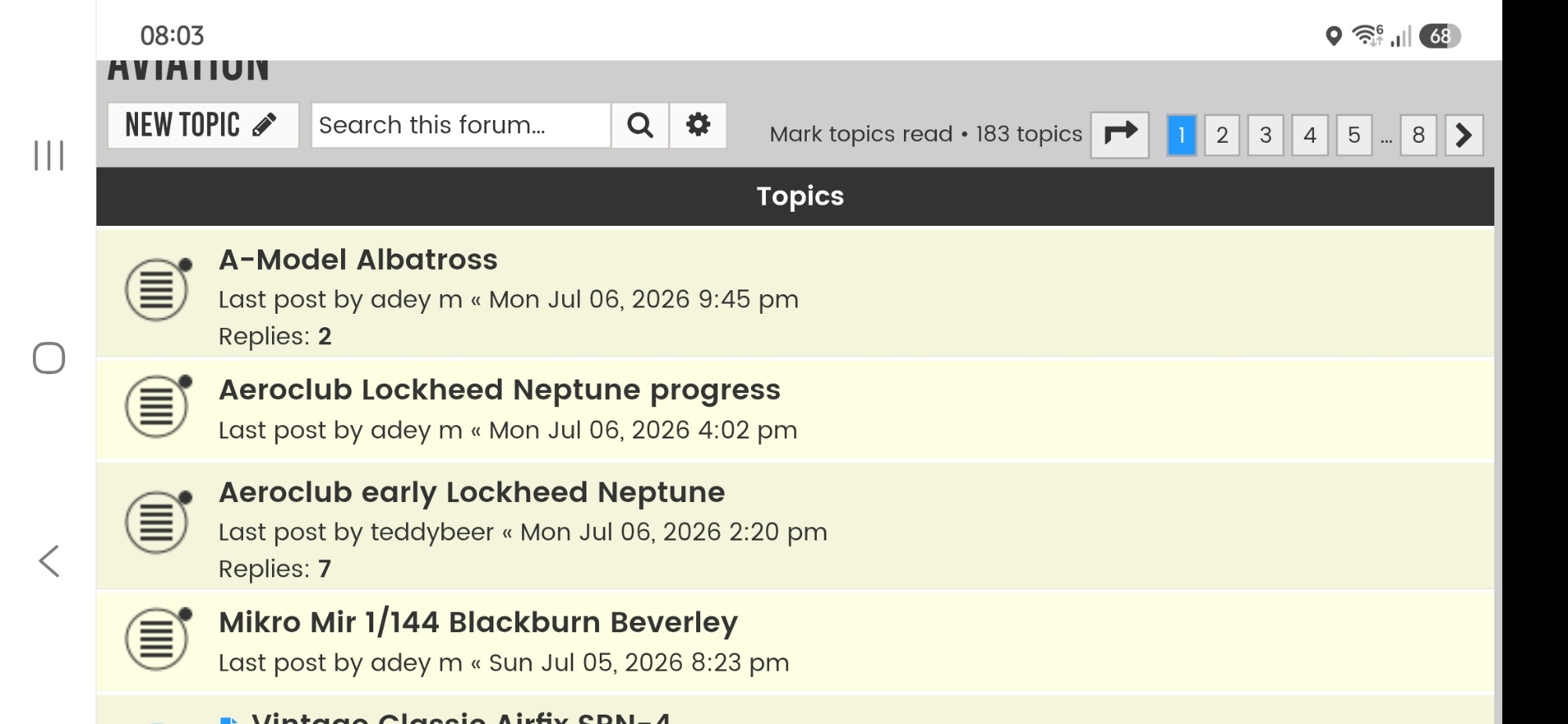Open advanced search gear icon

[x=698, y=125]
